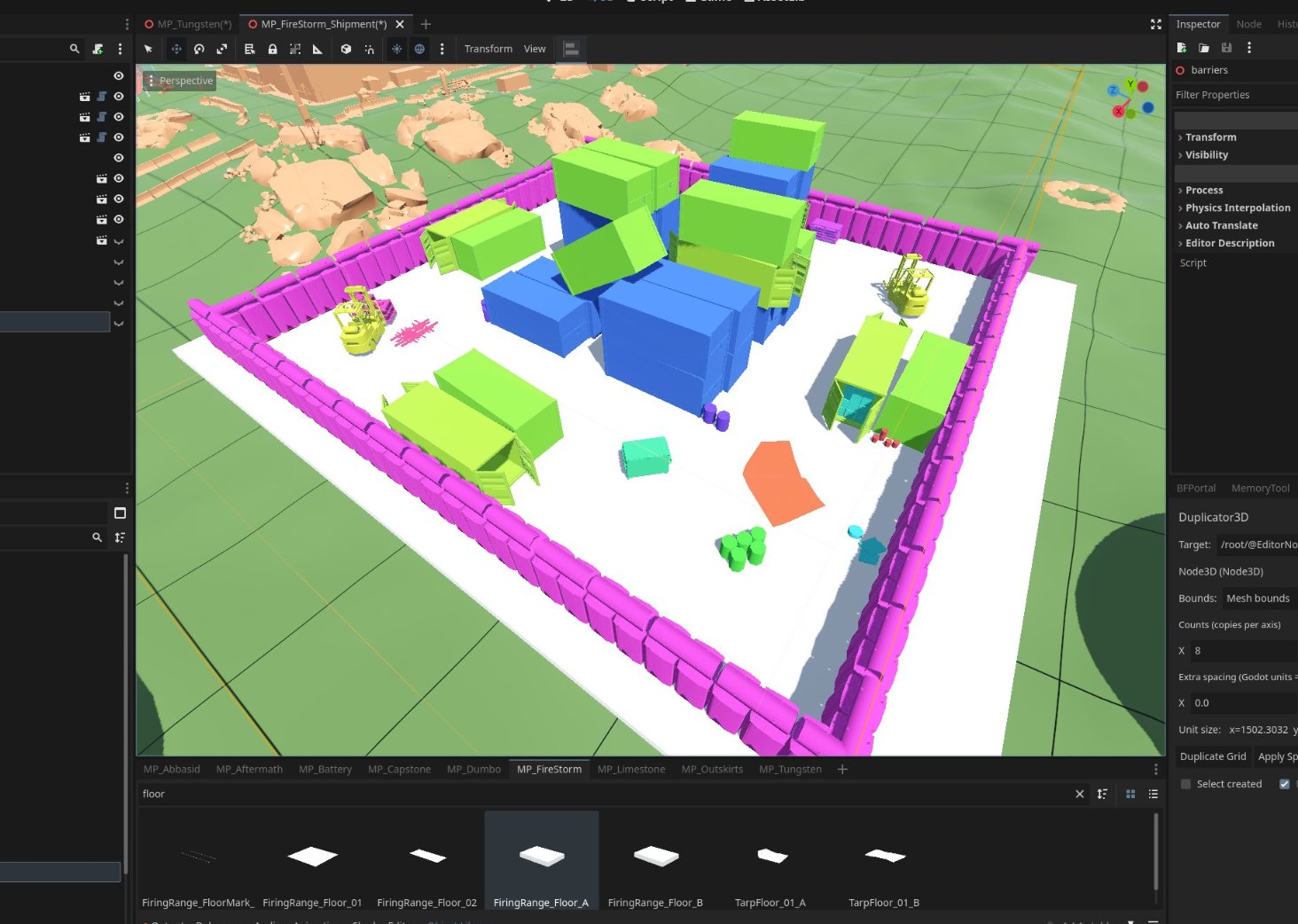The height and width of the screenshot is (924, 1298).
Task: Activate the Select mode arrow tool
Action: pyautogui.click(x=148, y=49)
